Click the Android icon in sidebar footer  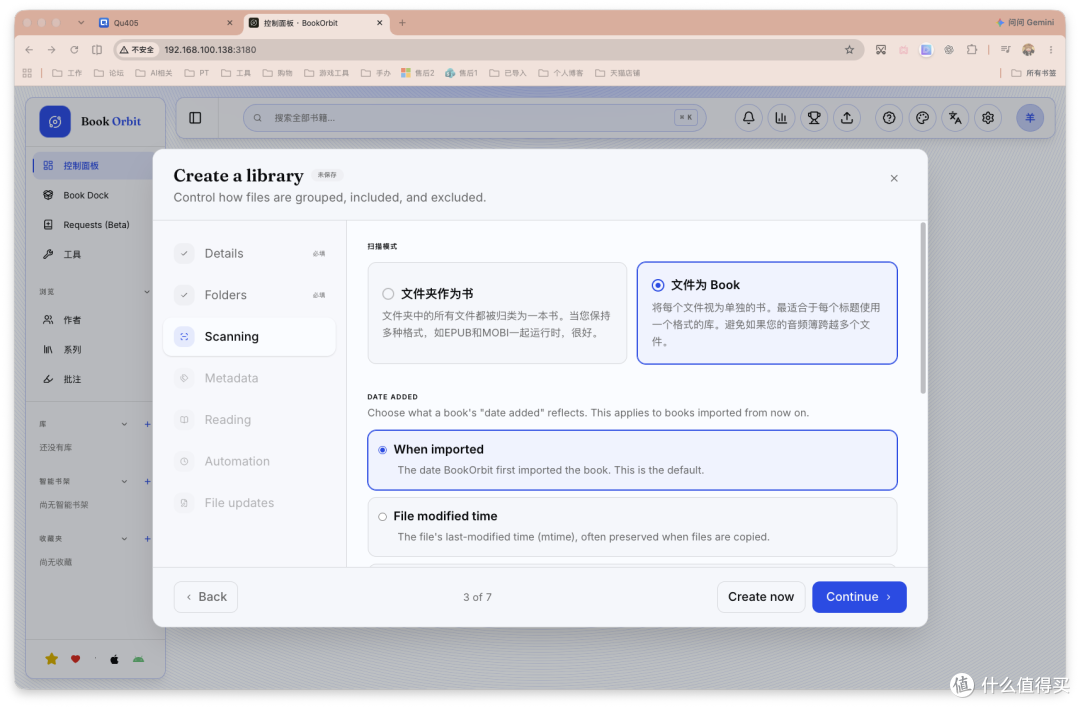(x=138, y=659)
